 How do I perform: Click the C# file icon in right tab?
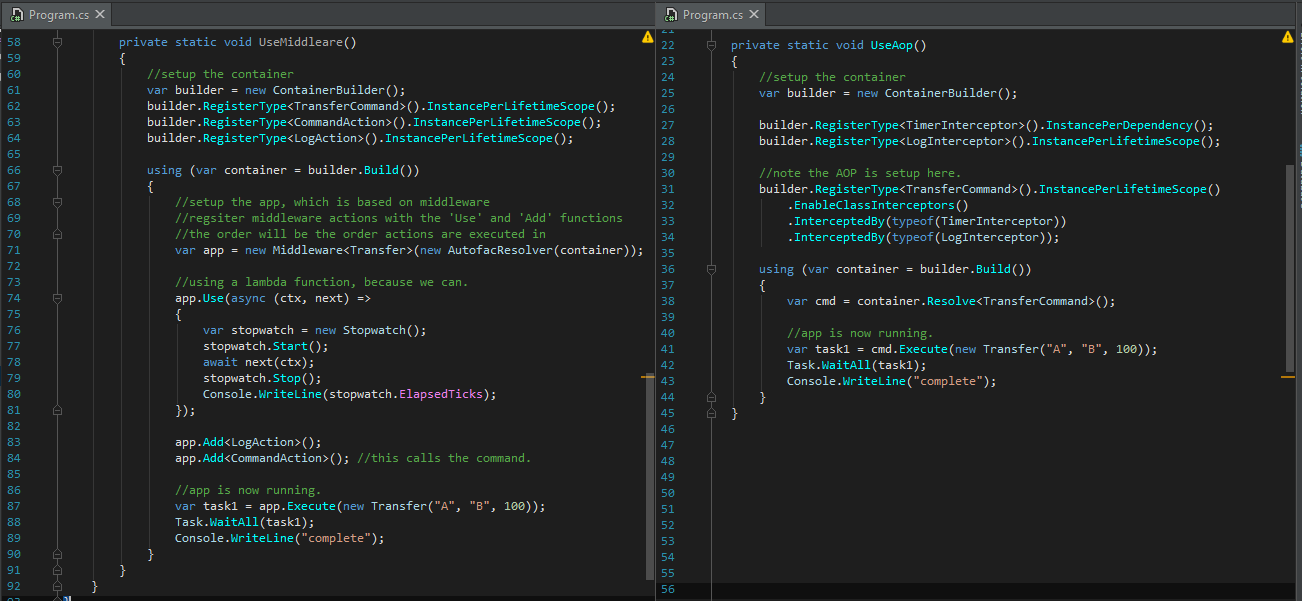(x=671, y=14)
